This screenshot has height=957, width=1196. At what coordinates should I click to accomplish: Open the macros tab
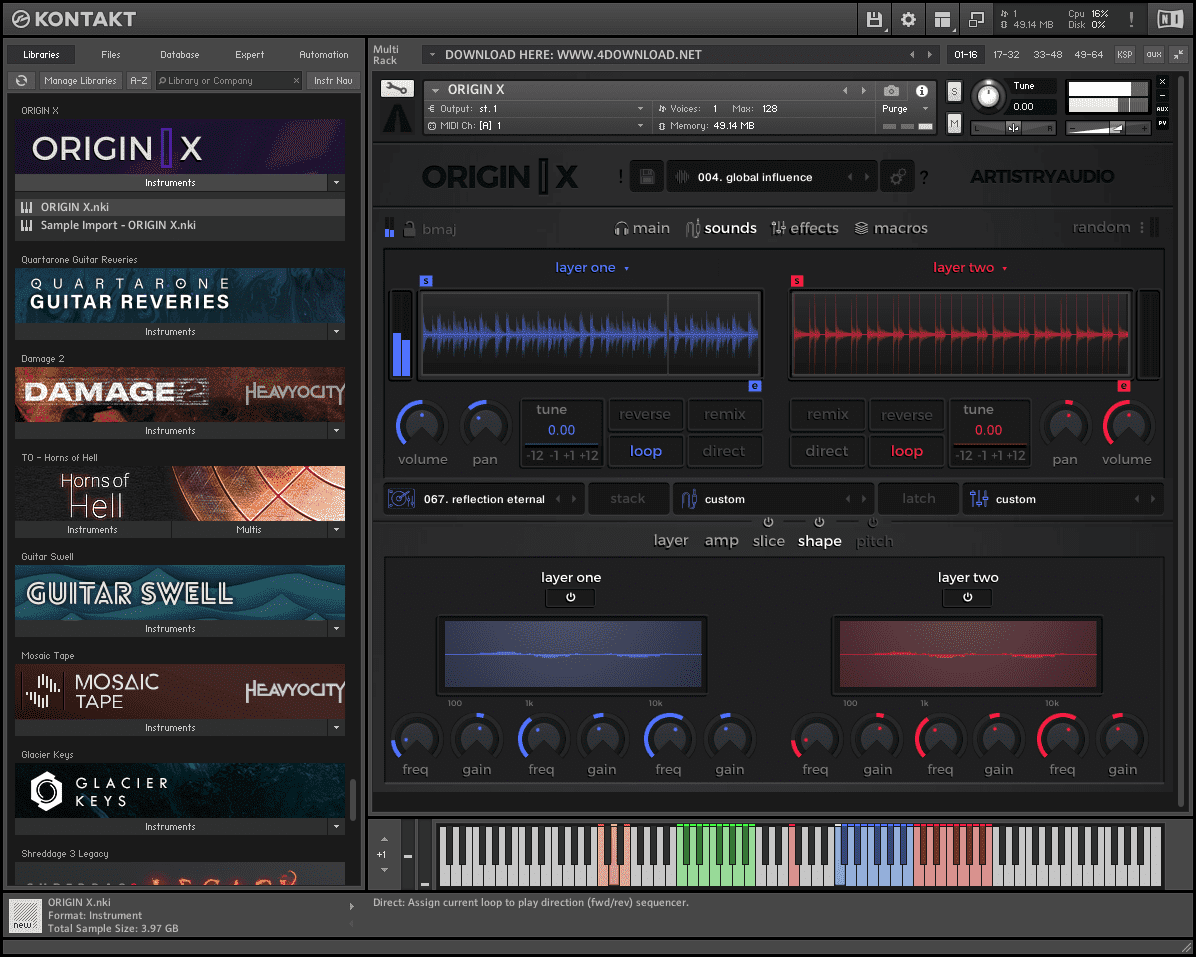tap(891, 228)
